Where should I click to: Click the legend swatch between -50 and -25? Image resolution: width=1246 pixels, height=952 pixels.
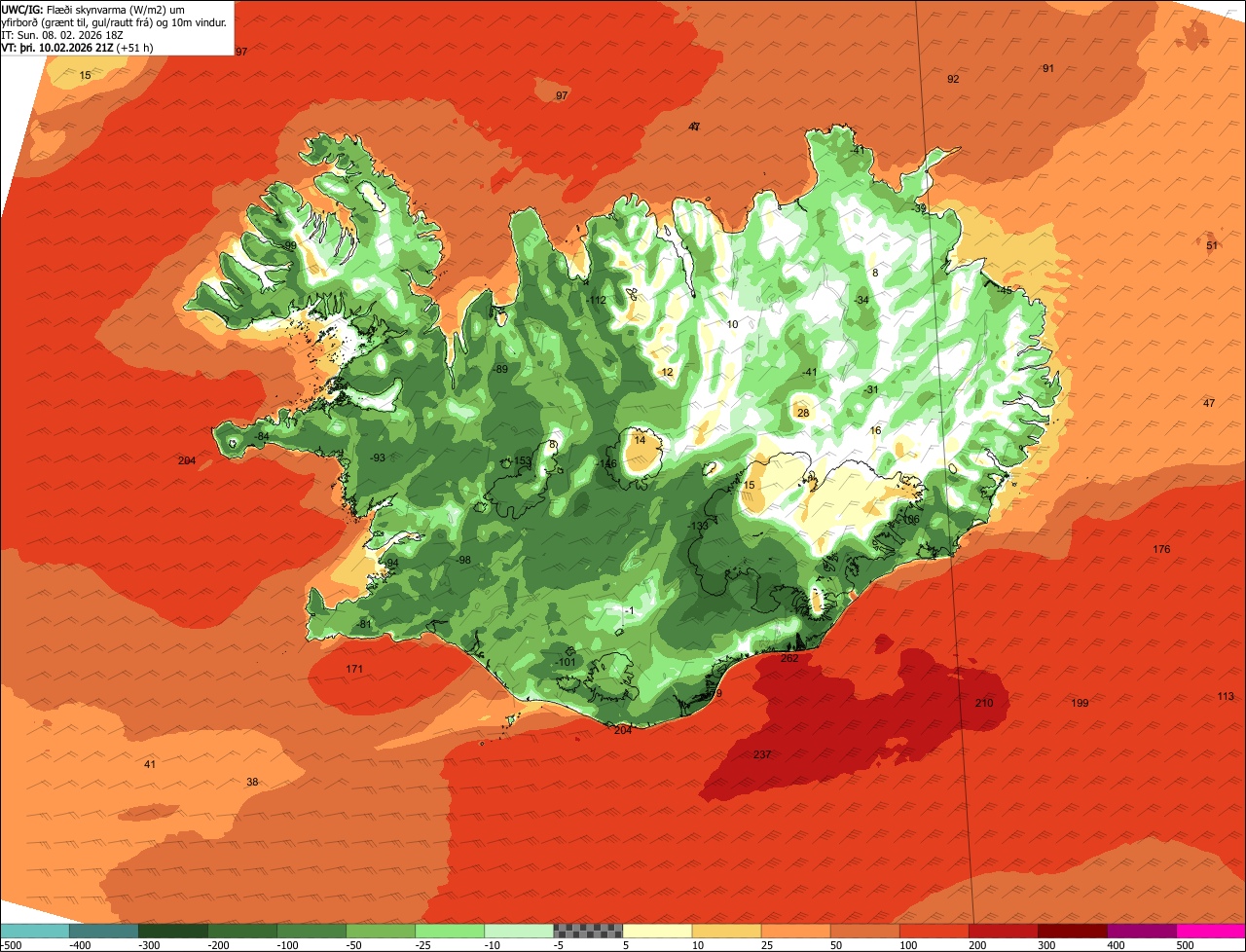381,931
